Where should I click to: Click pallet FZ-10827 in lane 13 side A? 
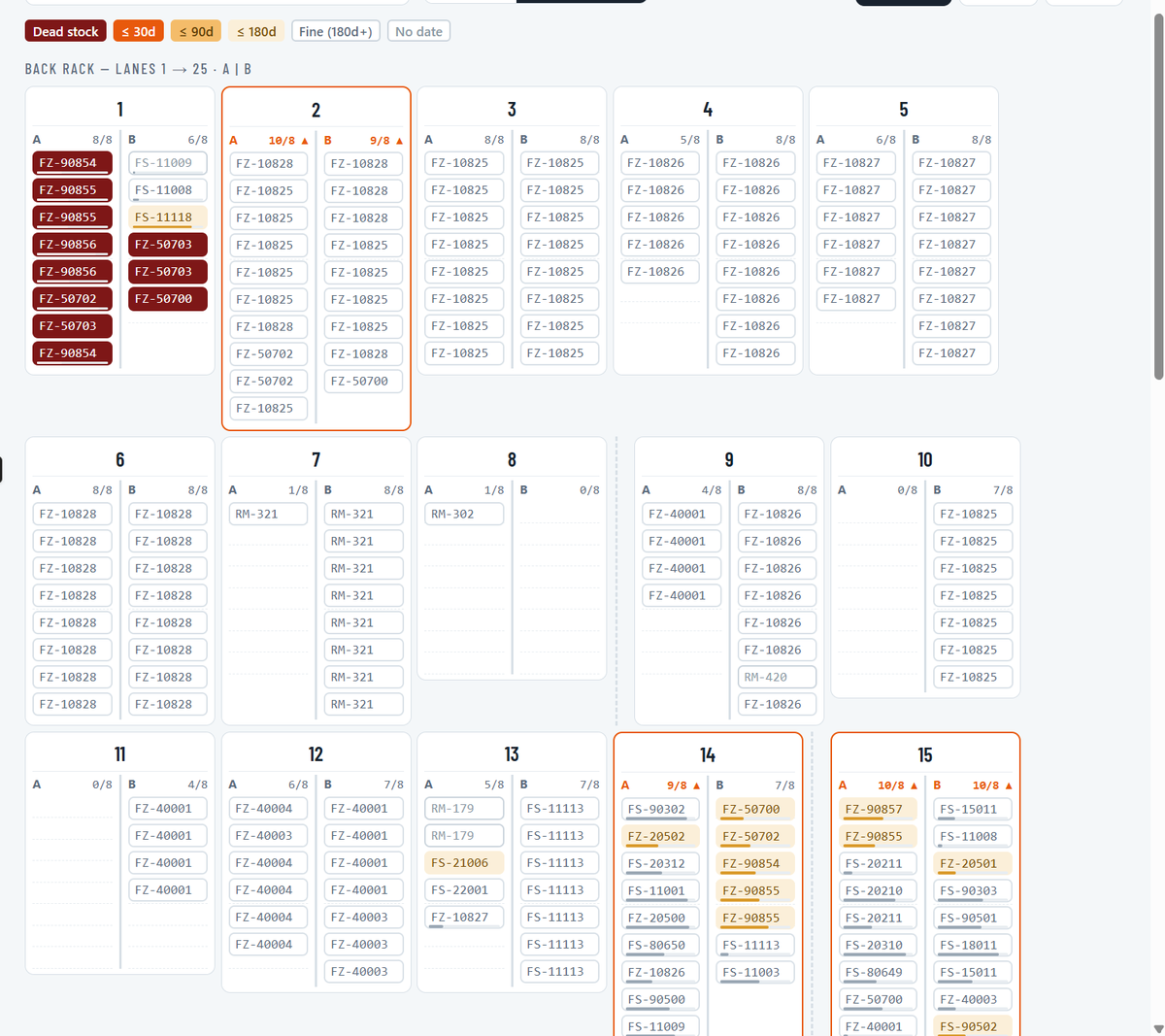pos(464,918)
